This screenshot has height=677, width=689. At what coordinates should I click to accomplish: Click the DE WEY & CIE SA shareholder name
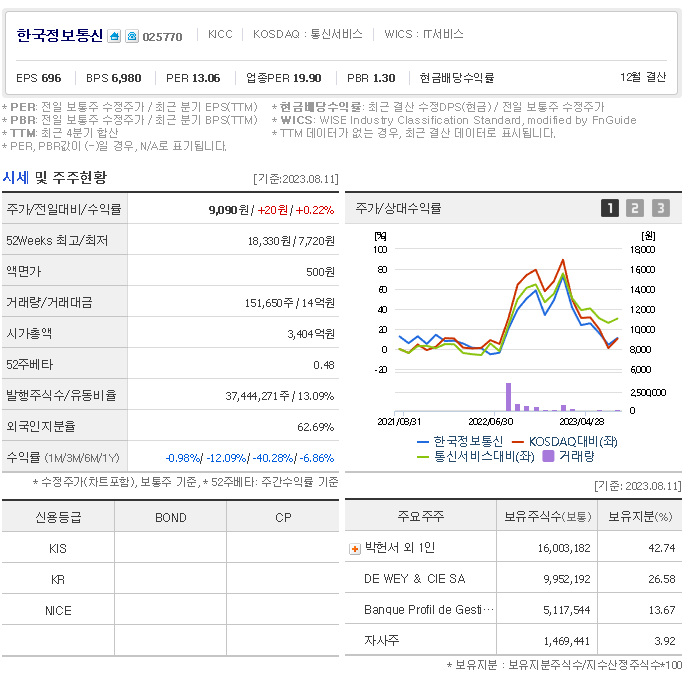coord(414,579)
